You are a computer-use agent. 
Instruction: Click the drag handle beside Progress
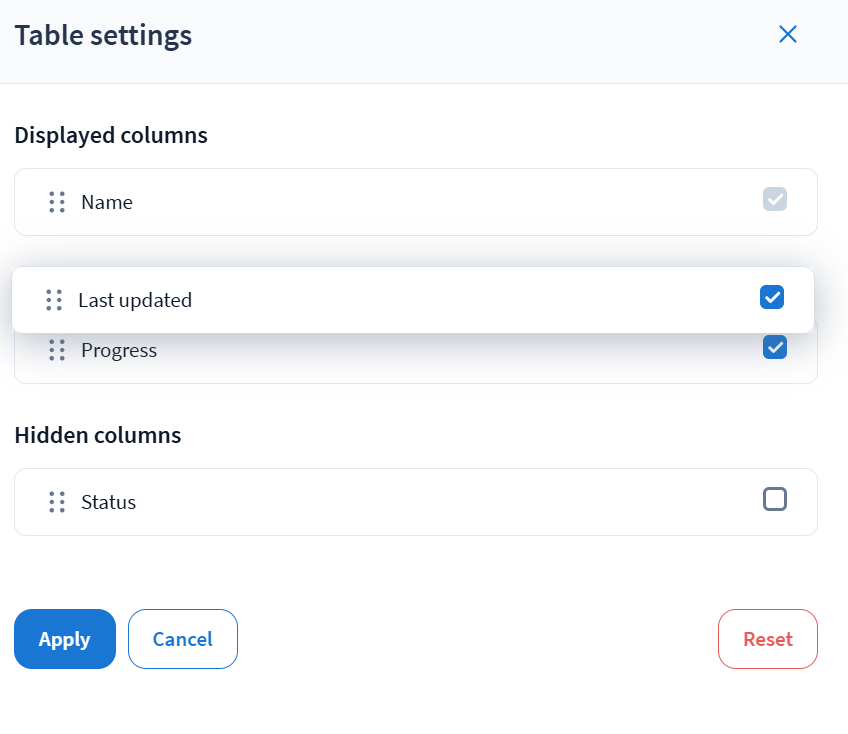tap(57, 350)
